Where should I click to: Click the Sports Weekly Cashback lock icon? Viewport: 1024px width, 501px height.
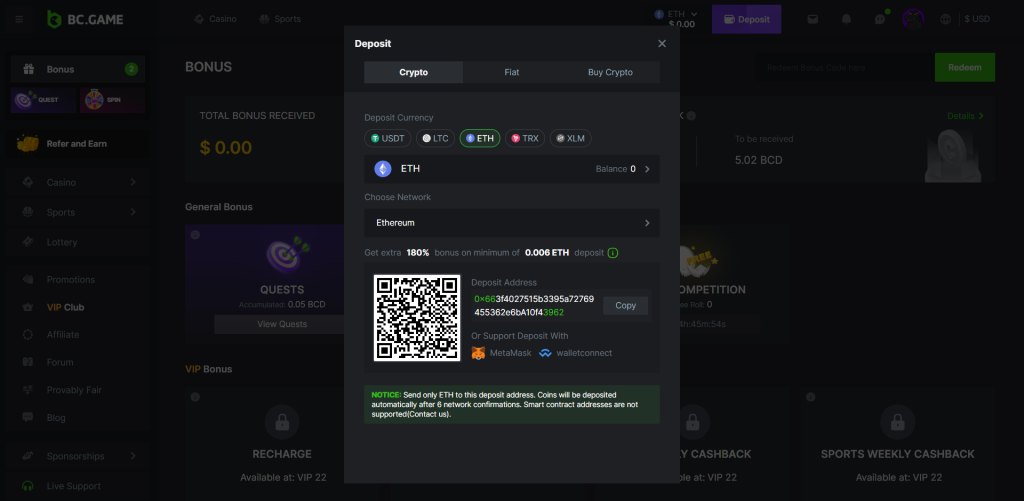click(x=897, y=423)
